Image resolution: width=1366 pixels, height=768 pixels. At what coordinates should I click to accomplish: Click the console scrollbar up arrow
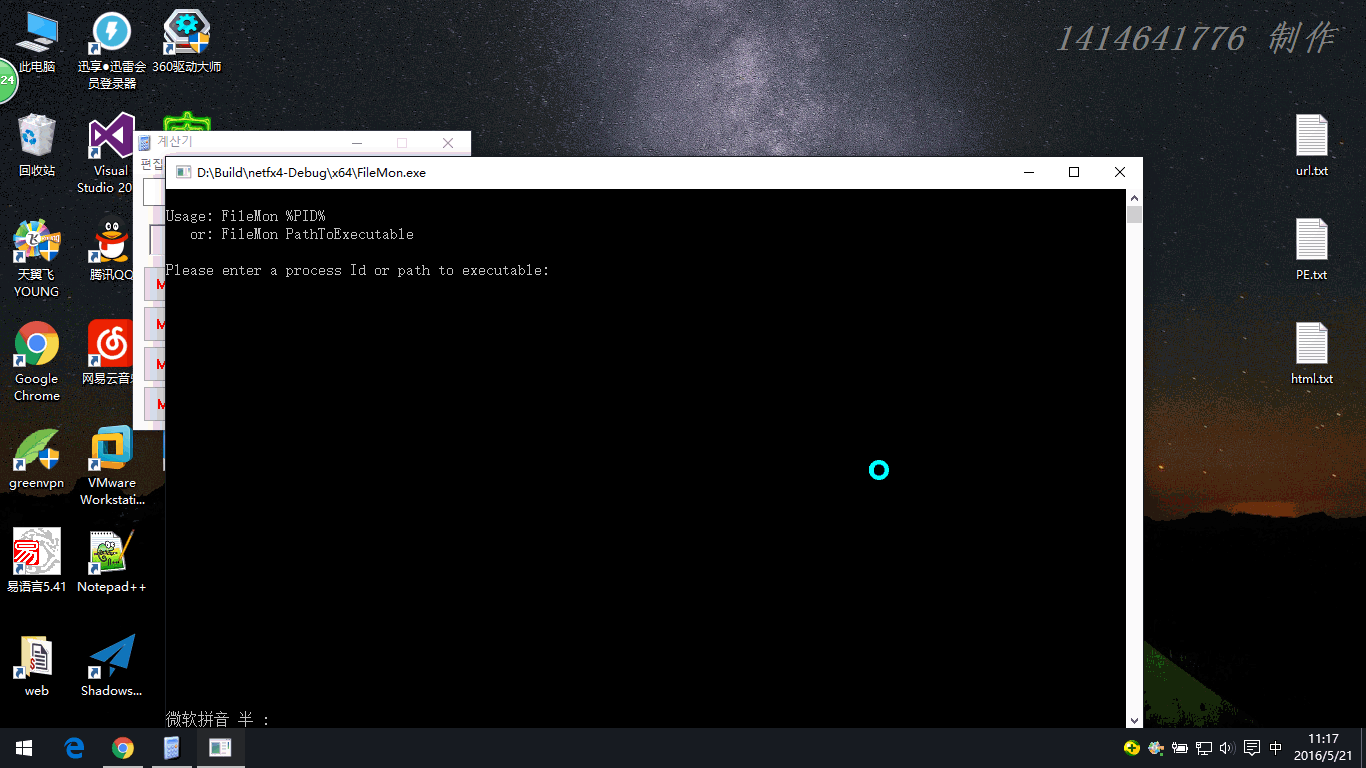click(1134, 197)
